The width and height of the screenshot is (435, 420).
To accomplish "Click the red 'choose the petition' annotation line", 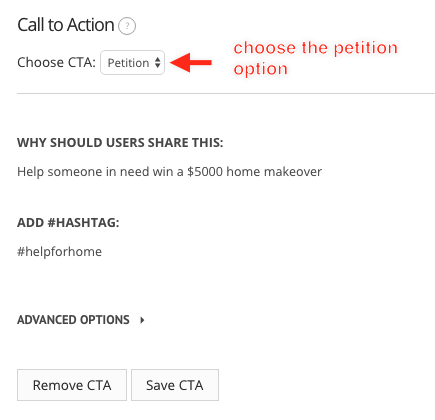I will pos(316,48).
